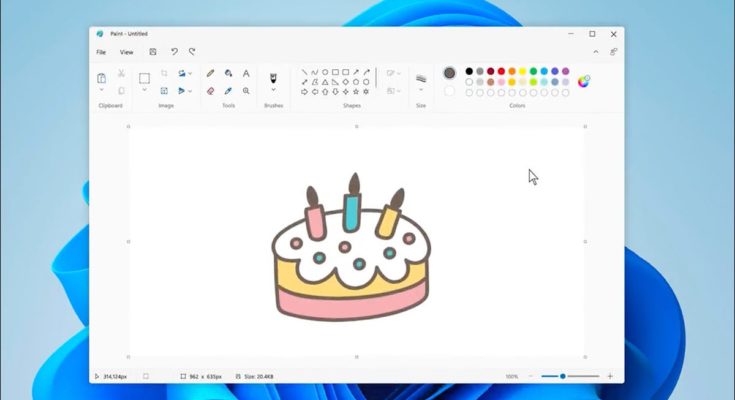The image size is (735, 400).
Task: Open the File menu
Action: pos(101,52)
